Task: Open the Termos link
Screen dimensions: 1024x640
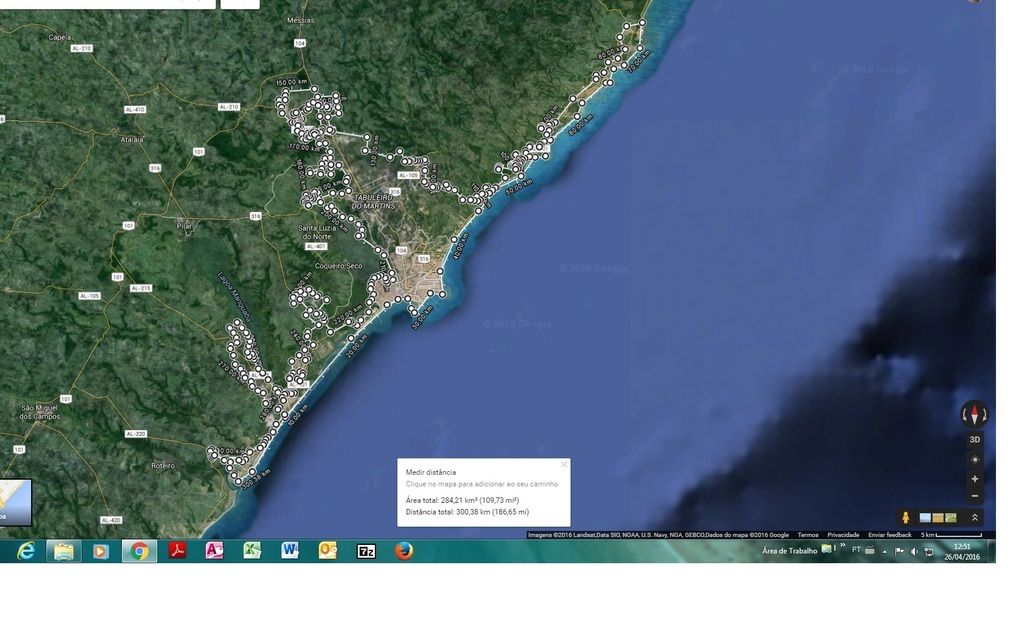Action: coord(808,535)
